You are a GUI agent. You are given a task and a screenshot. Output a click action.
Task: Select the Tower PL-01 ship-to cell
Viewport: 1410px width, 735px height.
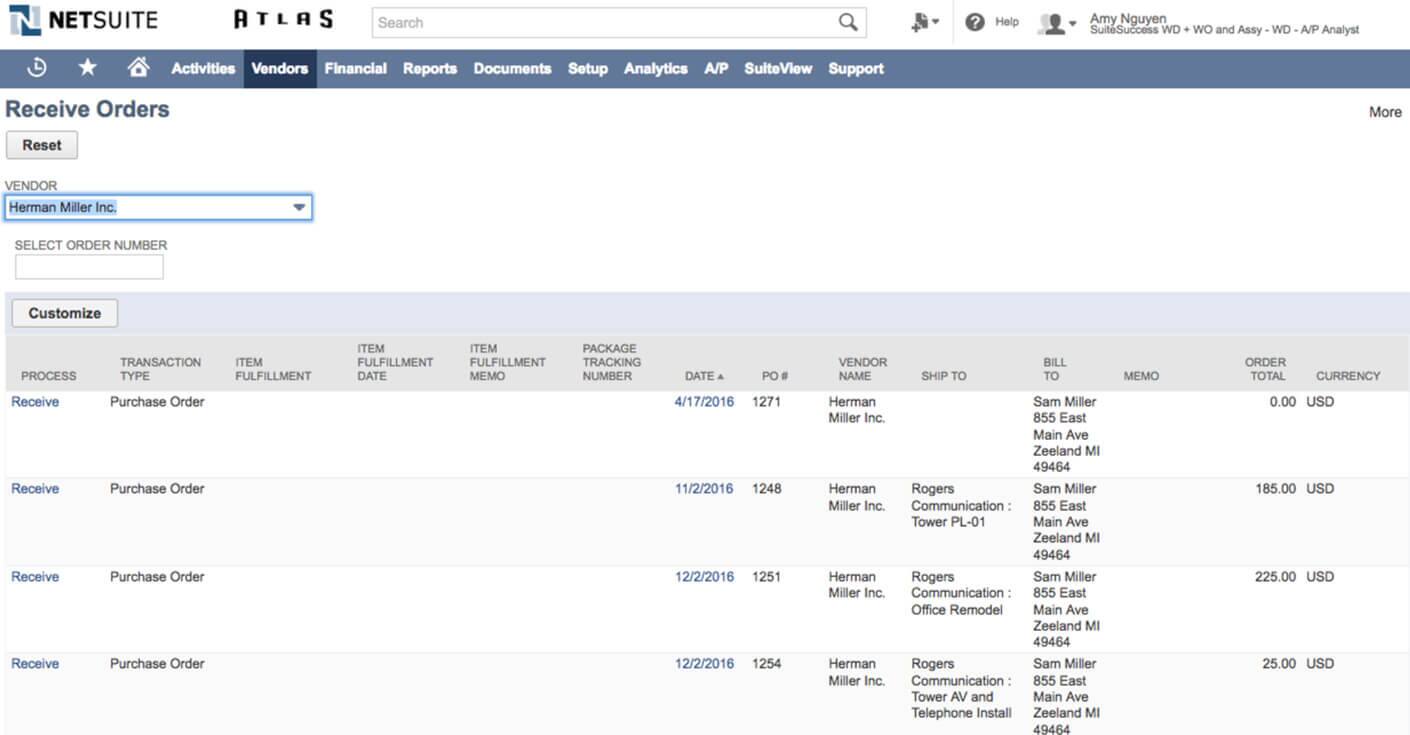(961, 505)
